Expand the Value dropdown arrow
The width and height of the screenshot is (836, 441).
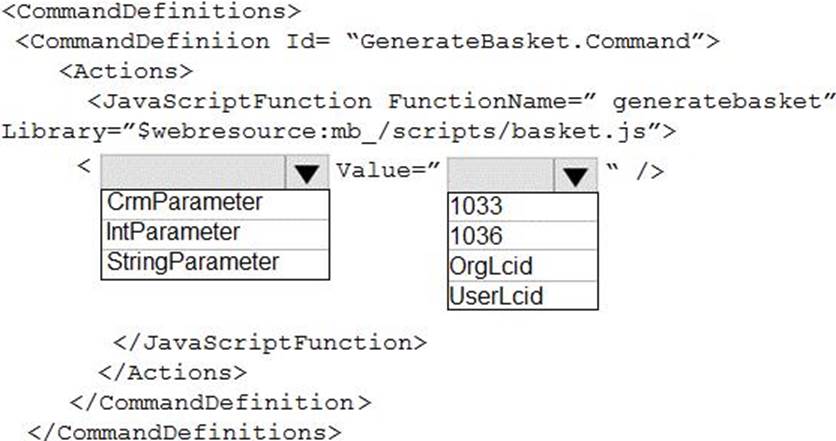[574, 176]
